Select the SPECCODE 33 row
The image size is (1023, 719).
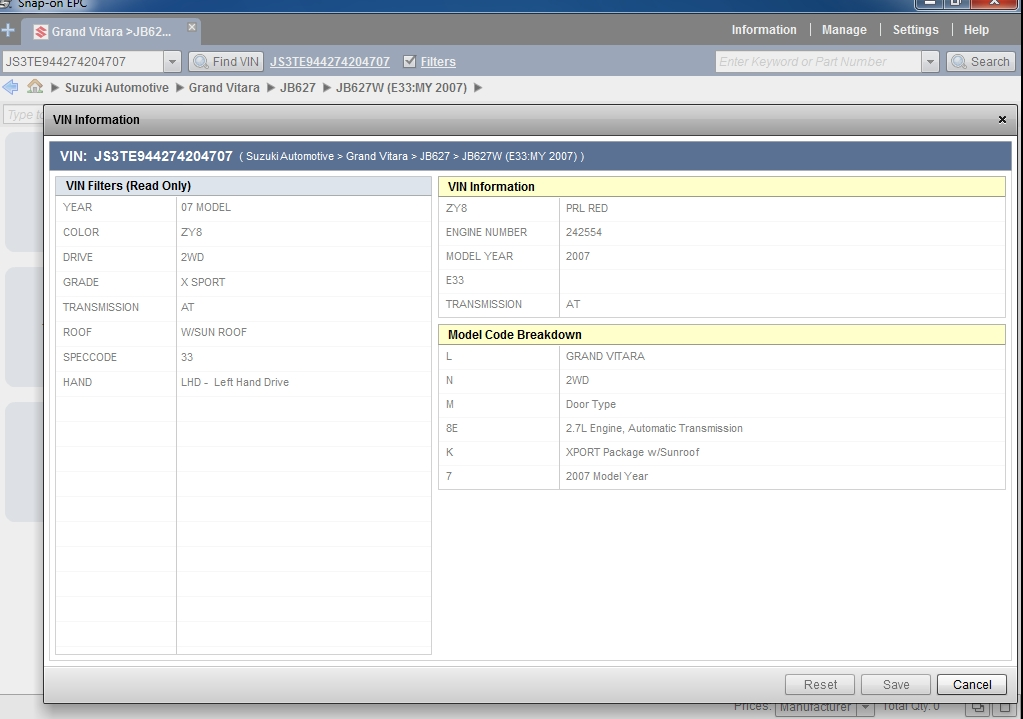(x=243, y=358)
